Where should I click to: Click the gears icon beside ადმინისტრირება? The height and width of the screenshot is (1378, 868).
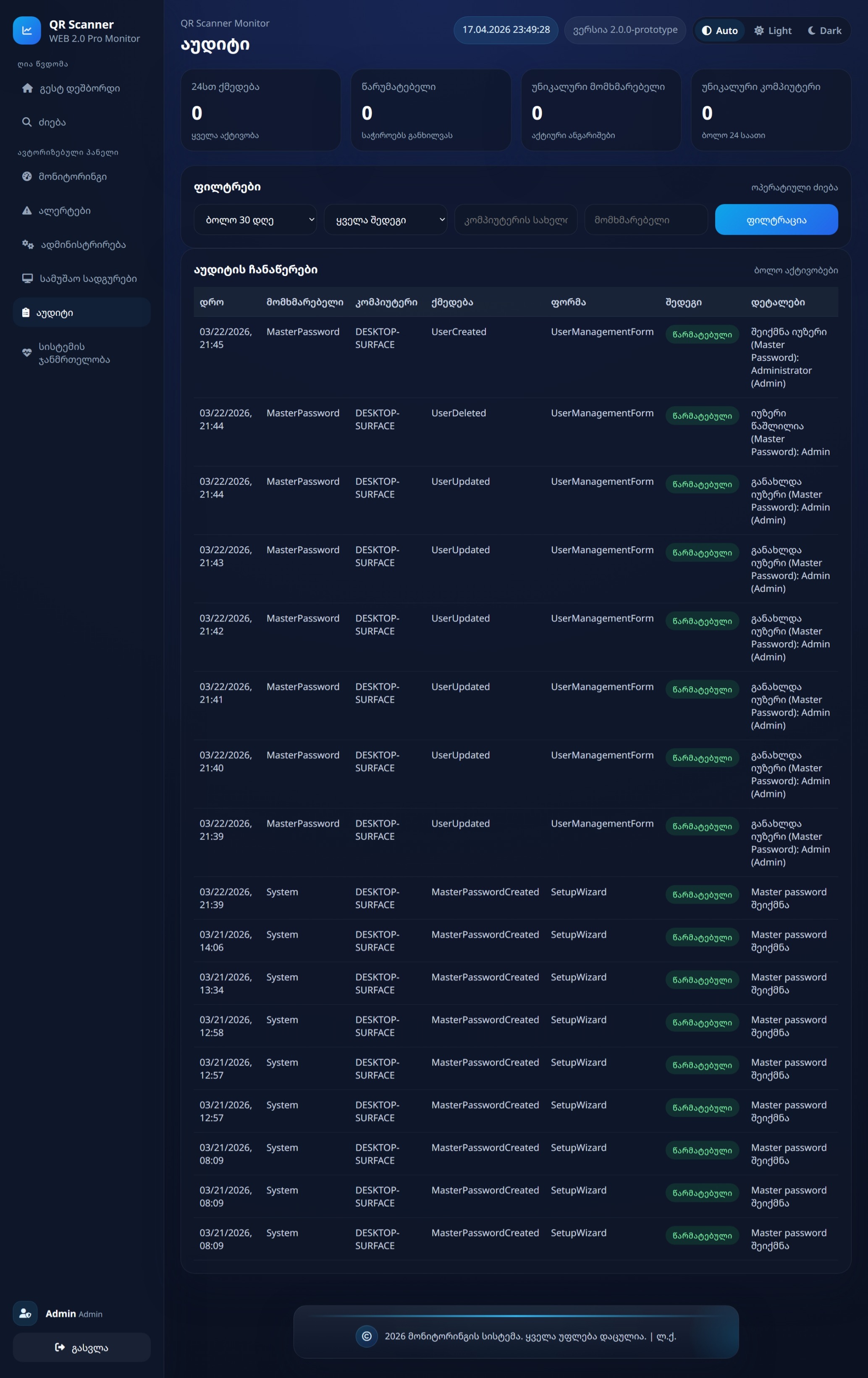click(x=28, y=244)
